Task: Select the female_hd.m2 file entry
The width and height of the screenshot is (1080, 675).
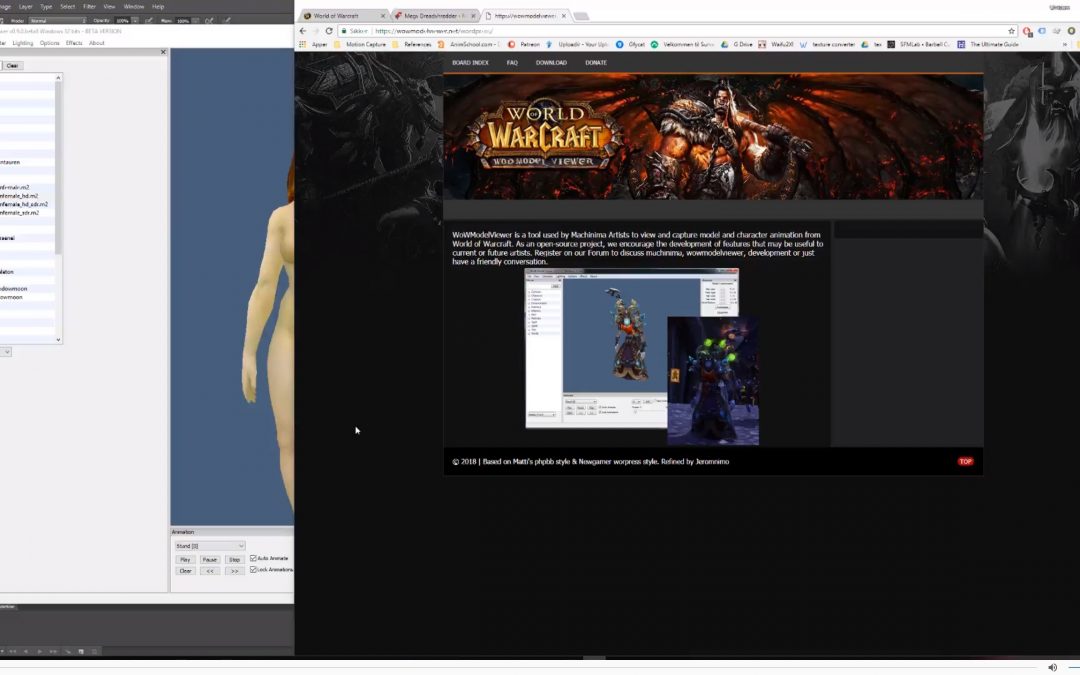Action: coord(19,196)
